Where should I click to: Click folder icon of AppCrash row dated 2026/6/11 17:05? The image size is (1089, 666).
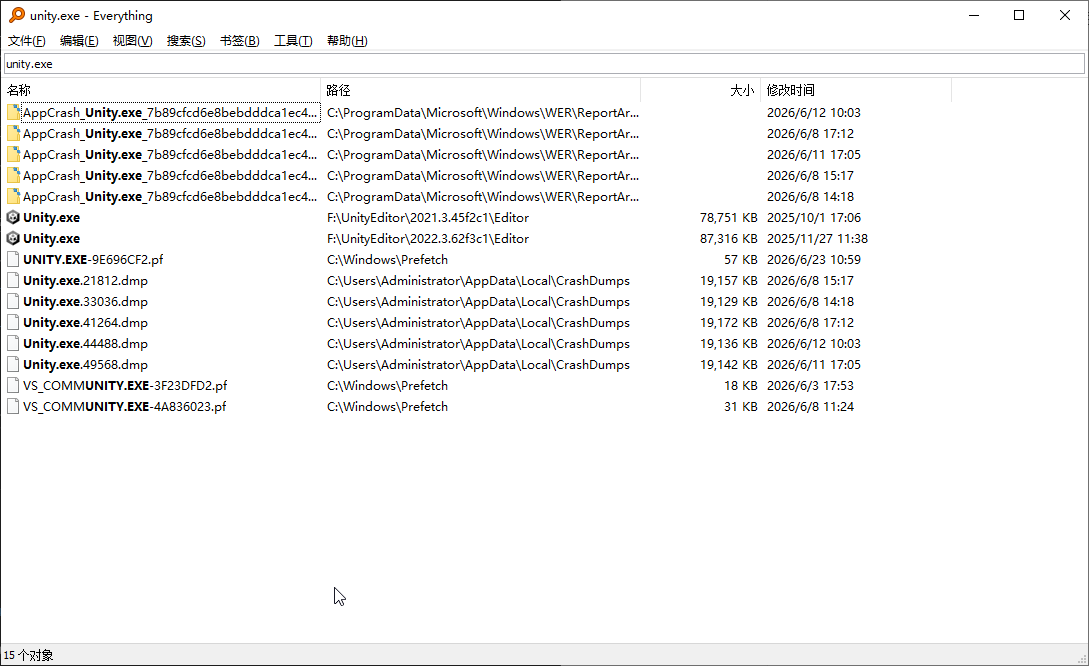[x=13, y=154]
